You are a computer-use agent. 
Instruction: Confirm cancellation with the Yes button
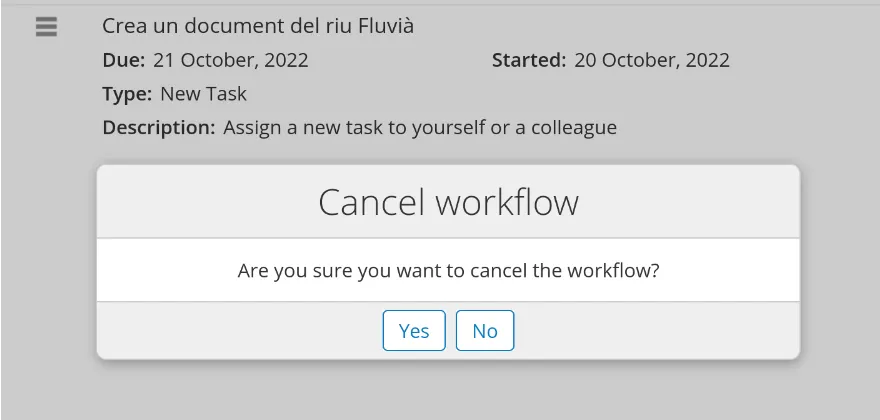(414, 331)
